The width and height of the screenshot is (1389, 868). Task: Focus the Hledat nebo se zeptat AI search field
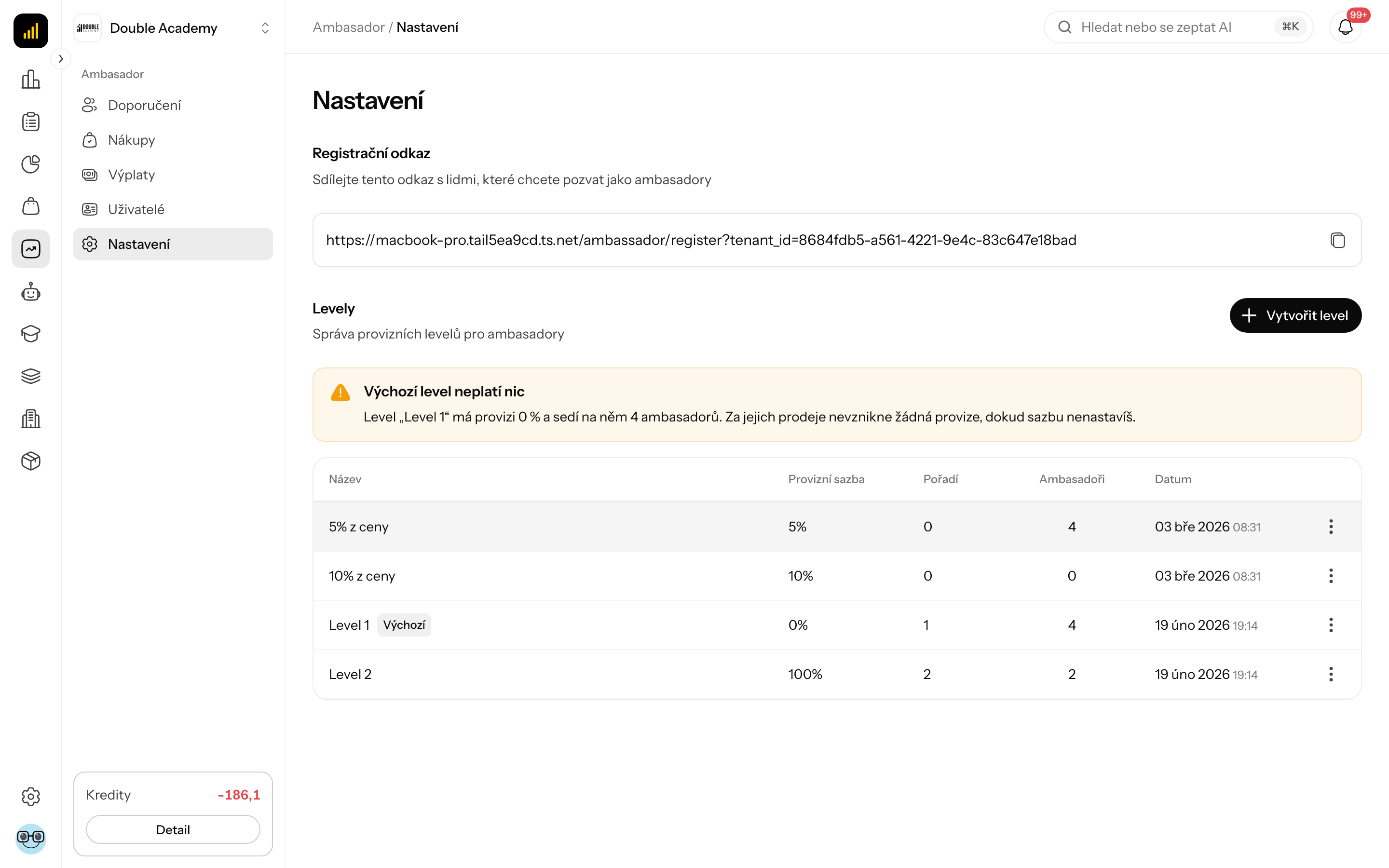(x=1178, y=27)
